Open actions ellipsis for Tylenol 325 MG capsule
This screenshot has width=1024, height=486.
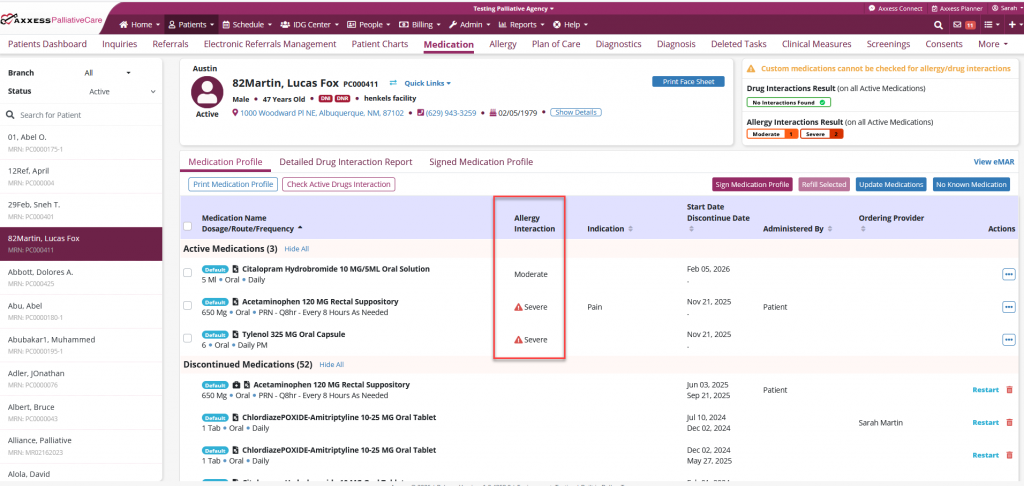(x=1008, y=339)
